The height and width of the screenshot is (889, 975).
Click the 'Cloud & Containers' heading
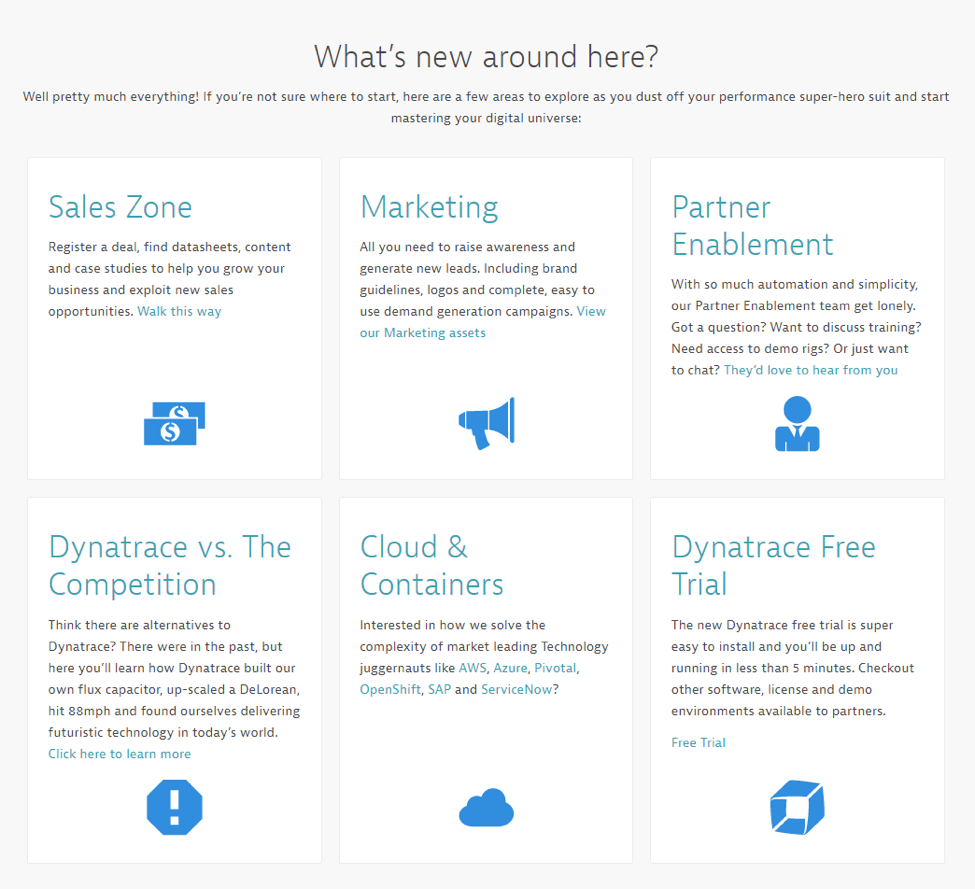pyautogui.click(x=432, y=566)
